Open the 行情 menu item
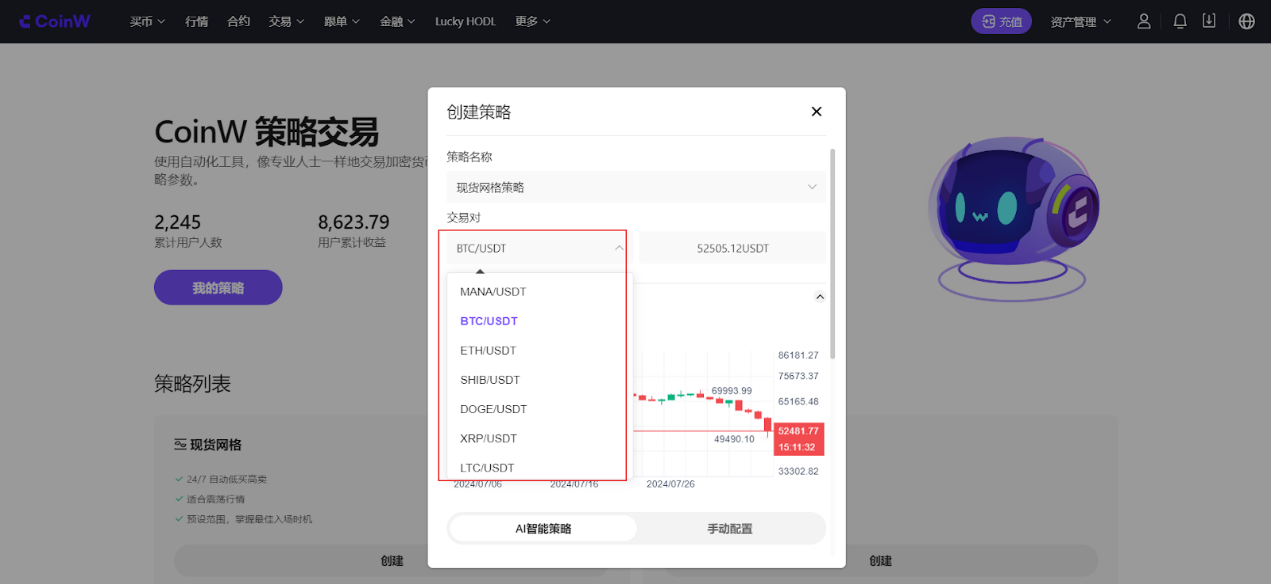Viewport: 1271px width, 584px height. [196, 21]
